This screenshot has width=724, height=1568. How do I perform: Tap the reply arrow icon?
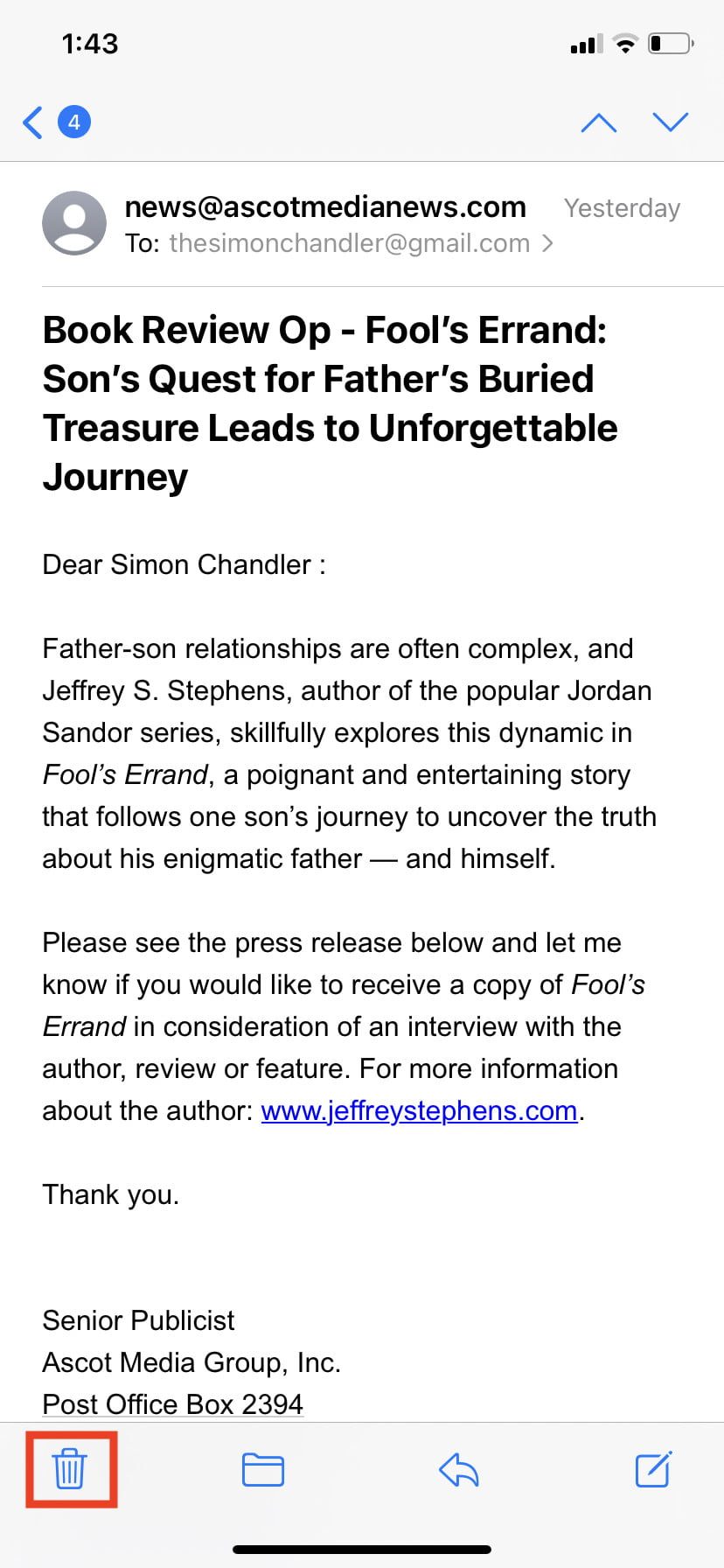pyautogui.click(x=458, y=1469)
